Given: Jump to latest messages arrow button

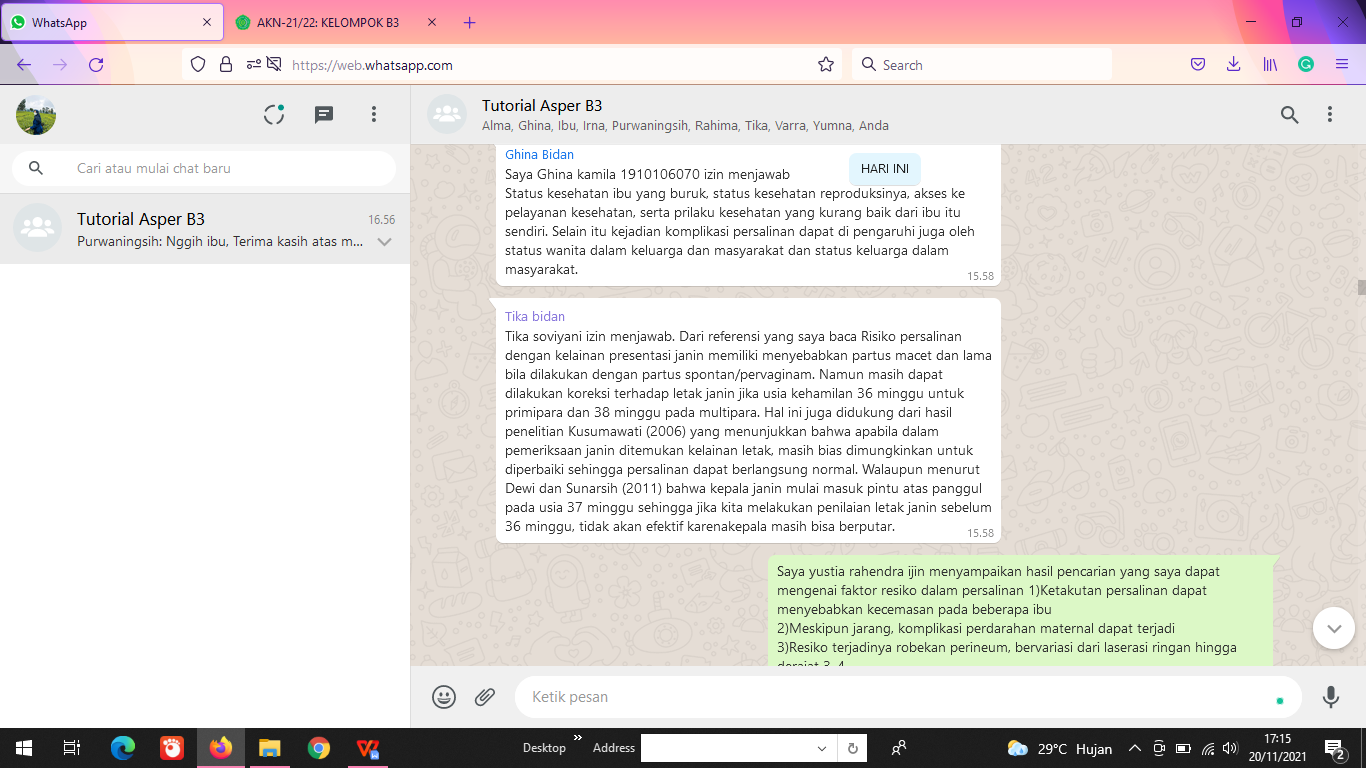Looking at the screenshot, I should (x=1334, y=628).
